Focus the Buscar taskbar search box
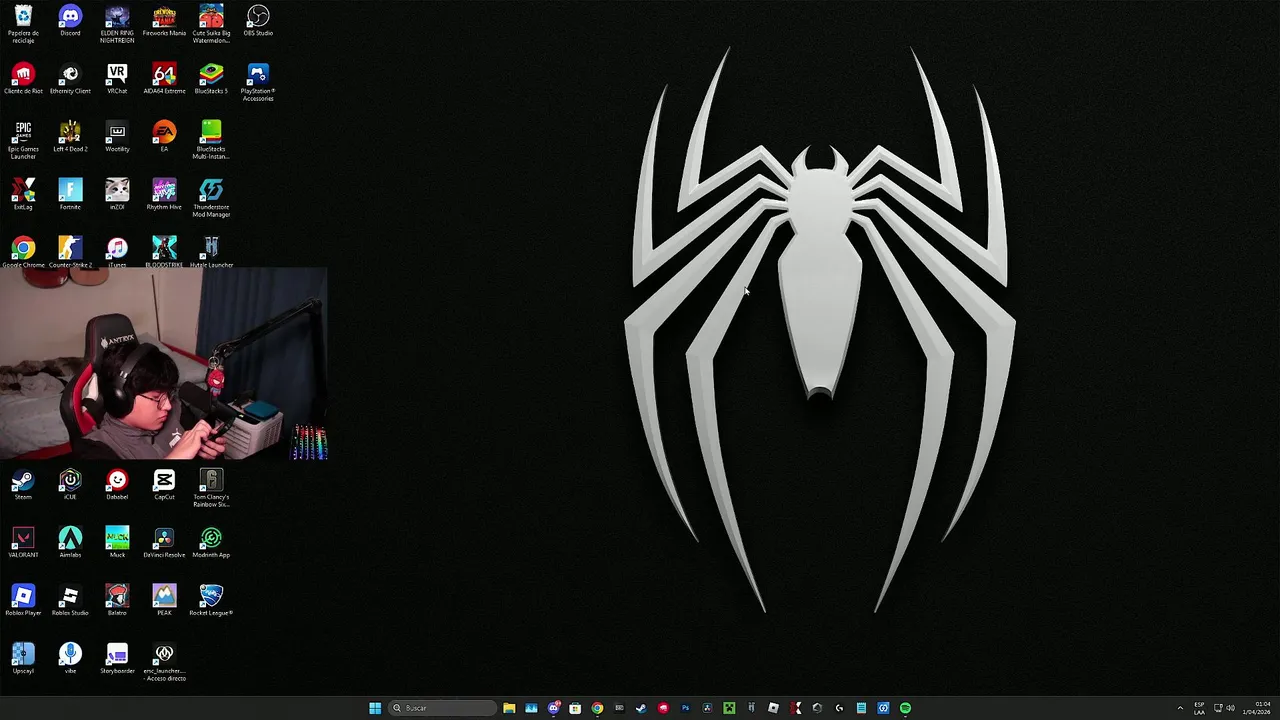The image size is (1280, 720). (442, 708)
